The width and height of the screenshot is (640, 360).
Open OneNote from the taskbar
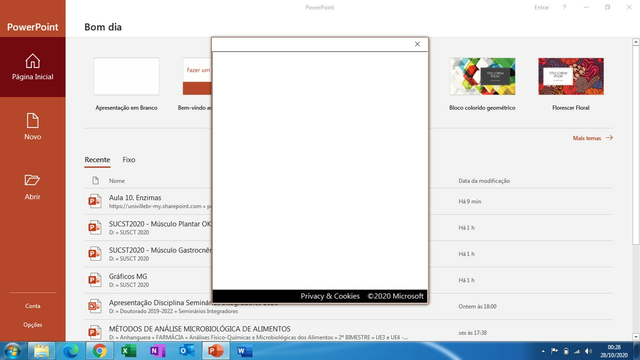click(x=158, y=351)
